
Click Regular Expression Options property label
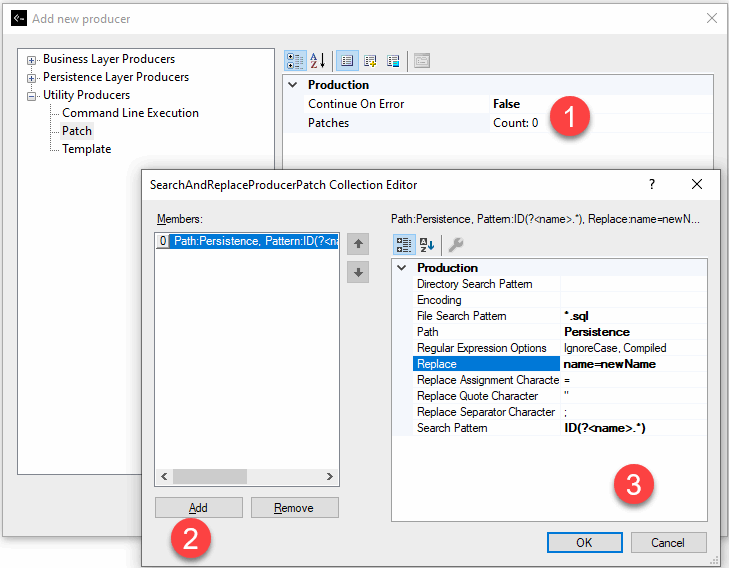coord(482,348)
